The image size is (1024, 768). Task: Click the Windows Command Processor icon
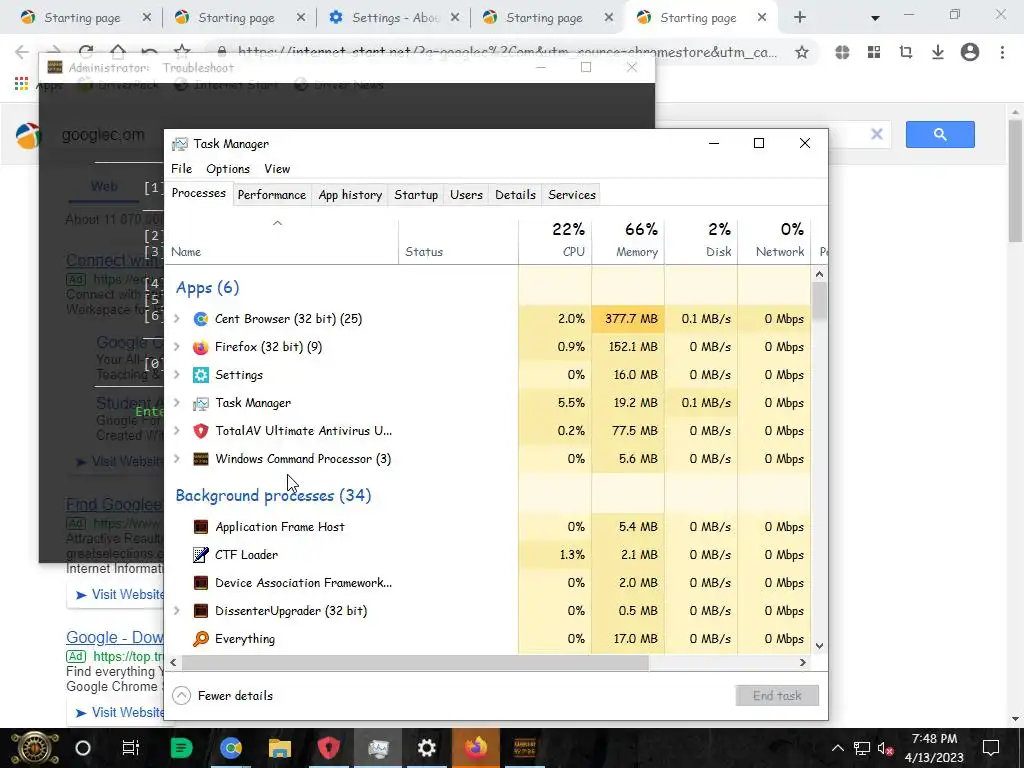pyautogui.click(x=200, y=459)
